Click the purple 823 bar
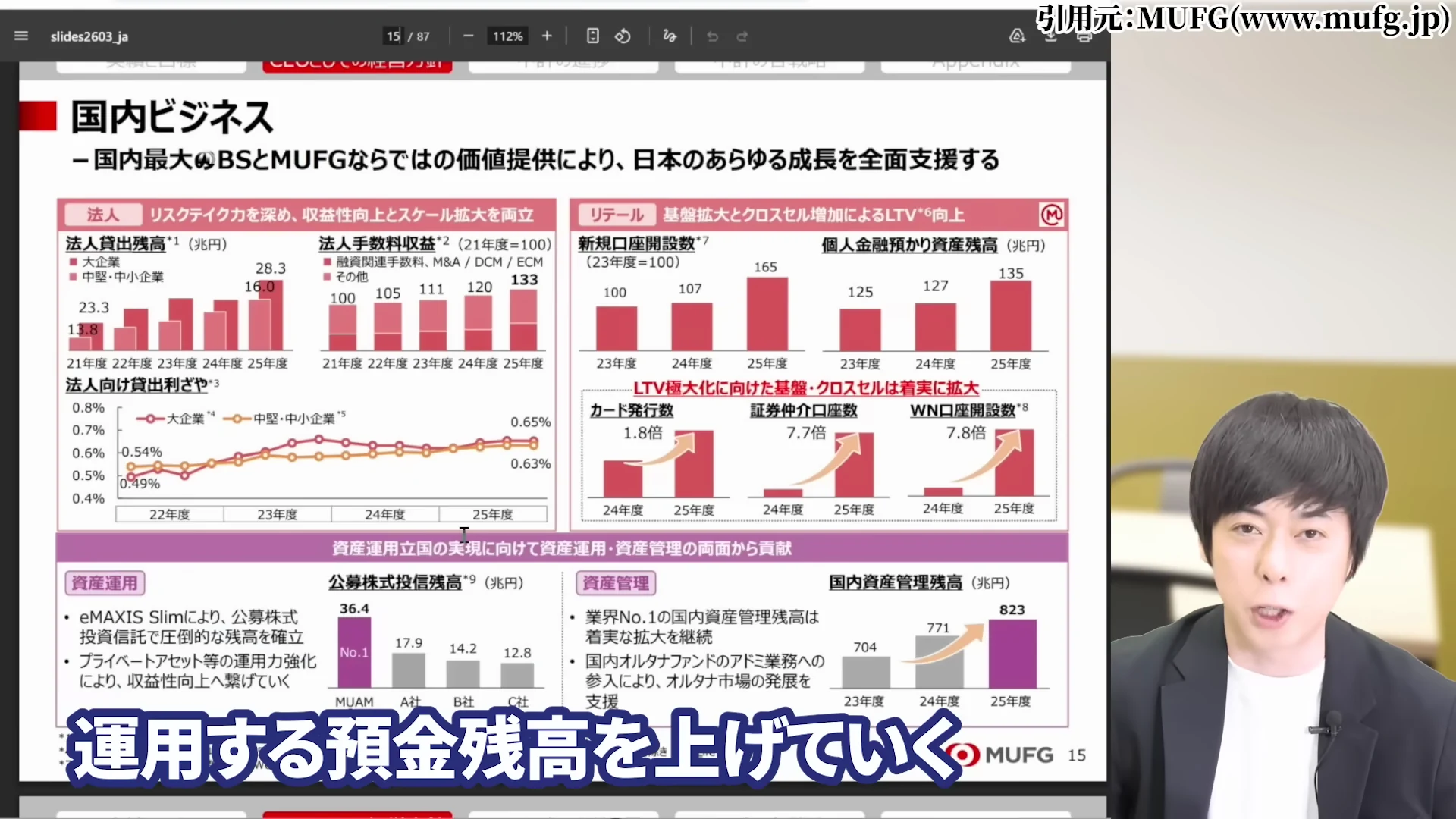Screen dimensions: 1456x819 tap(1012, 654)
